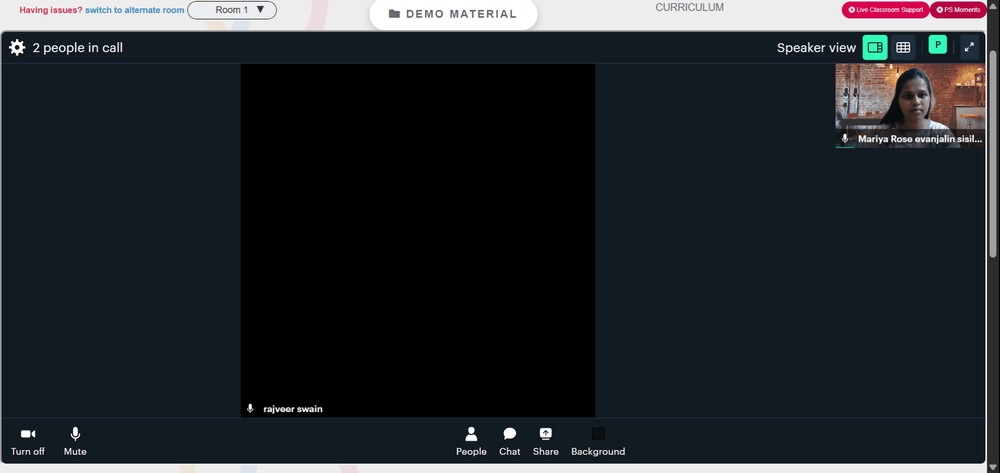
Task: Click switch to alternate room link
Action: [135, 10]
